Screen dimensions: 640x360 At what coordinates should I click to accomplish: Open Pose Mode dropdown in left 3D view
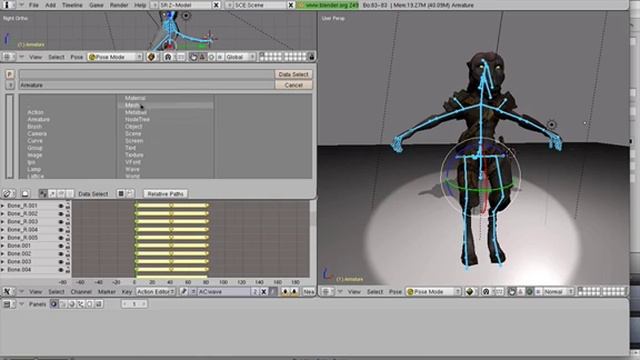point(115,57)
